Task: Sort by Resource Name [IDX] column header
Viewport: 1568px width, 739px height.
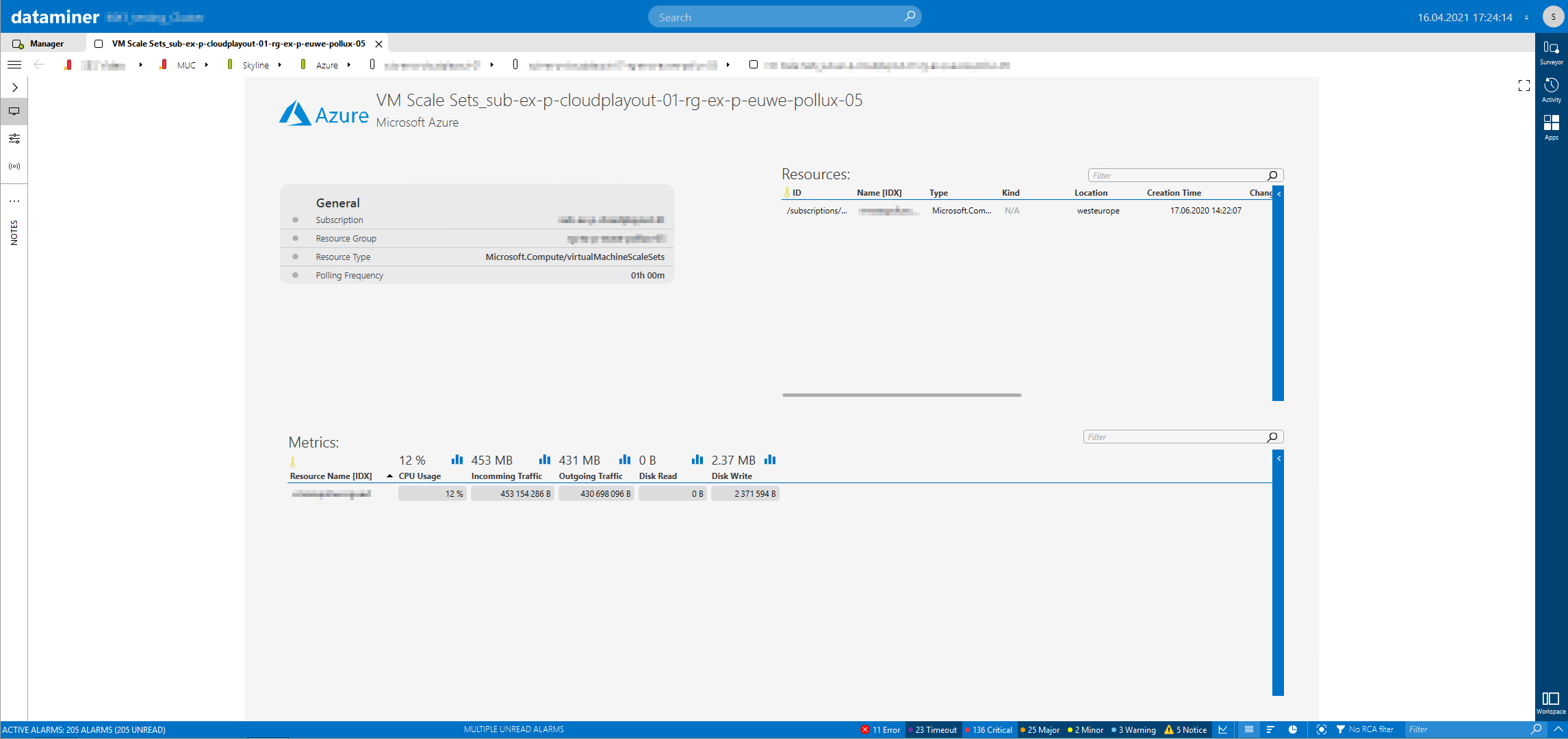Action: click(331, 476)
